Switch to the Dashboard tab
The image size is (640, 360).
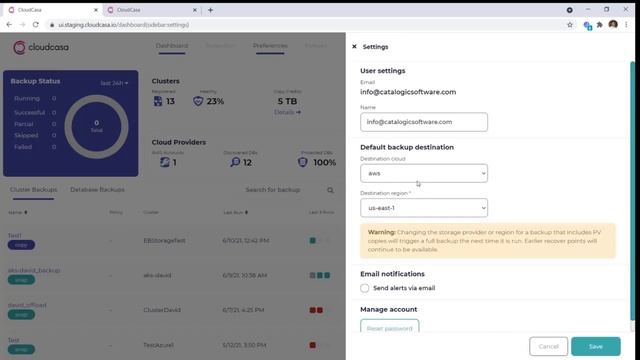(x=172, y=46)
